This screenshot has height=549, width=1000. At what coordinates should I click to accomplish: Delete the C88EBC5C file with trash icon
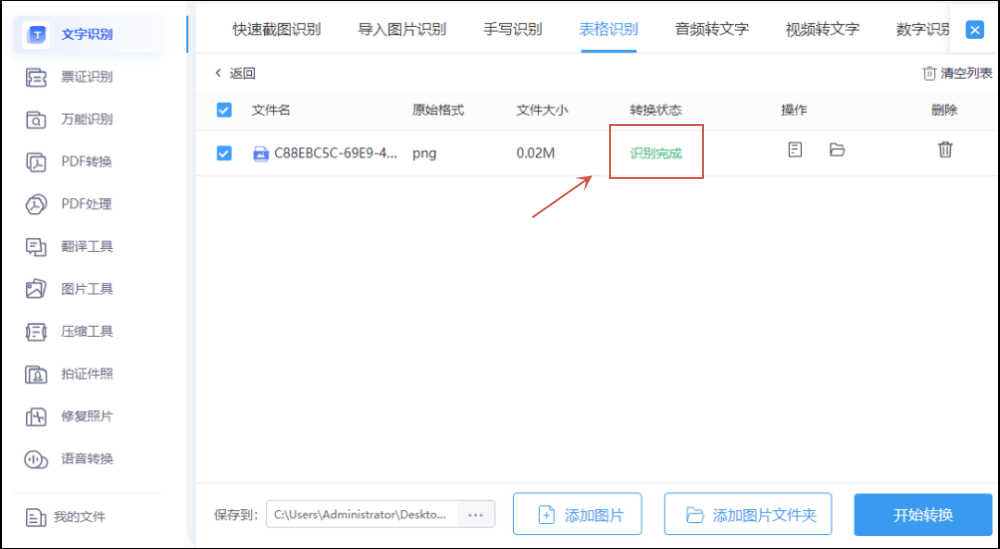click(x=945, y=149)
